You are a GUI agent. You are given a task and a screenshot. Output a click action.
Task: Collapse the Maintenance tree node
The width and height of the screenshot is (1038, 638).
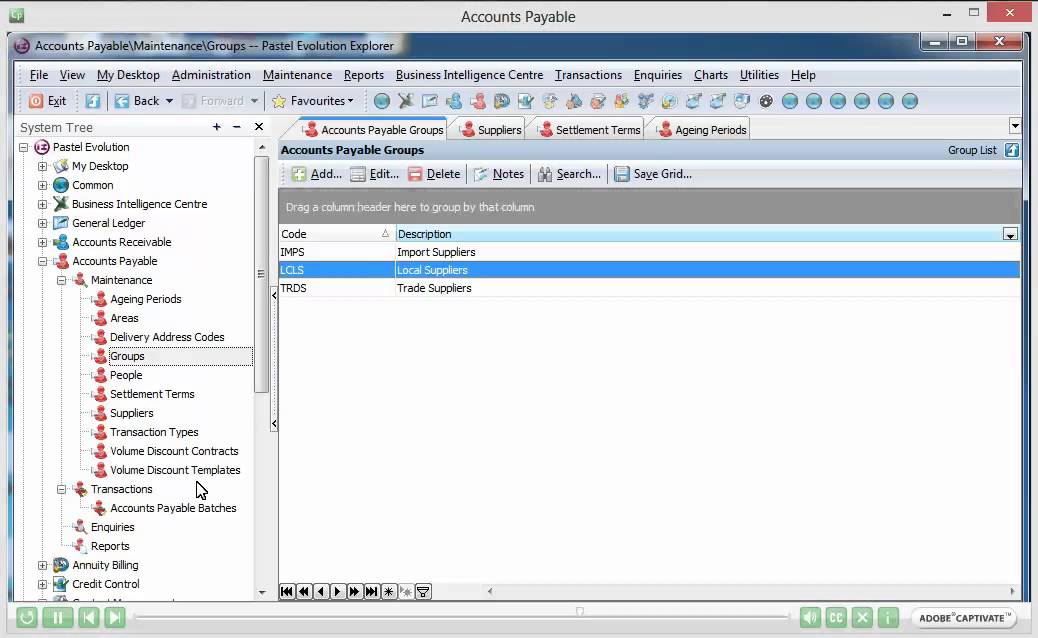tap(62, 280)
